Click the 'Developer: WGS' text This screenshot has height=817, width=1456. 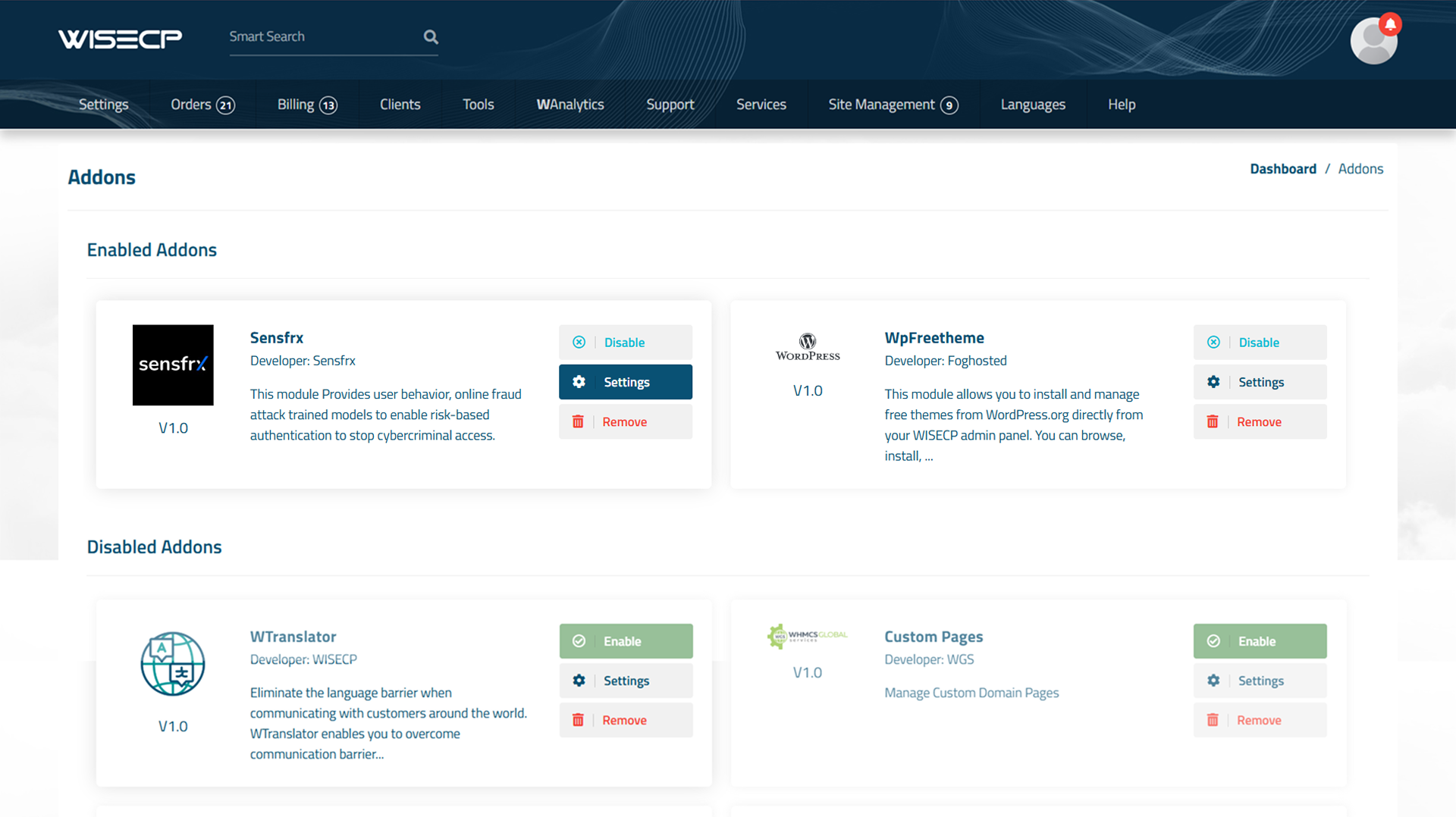tap(929, 659)
